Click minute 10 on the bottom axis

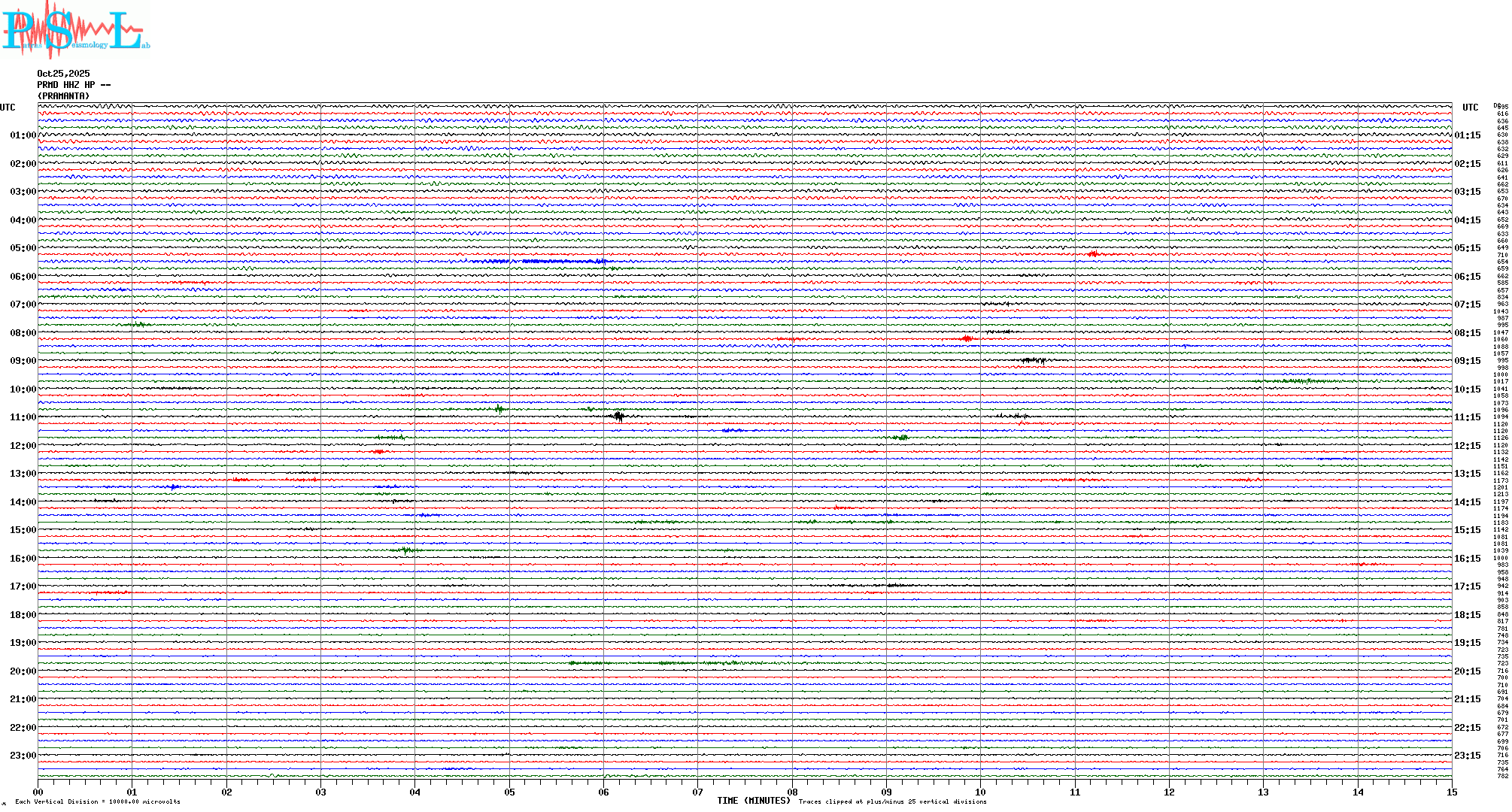(x=980, y=792)
